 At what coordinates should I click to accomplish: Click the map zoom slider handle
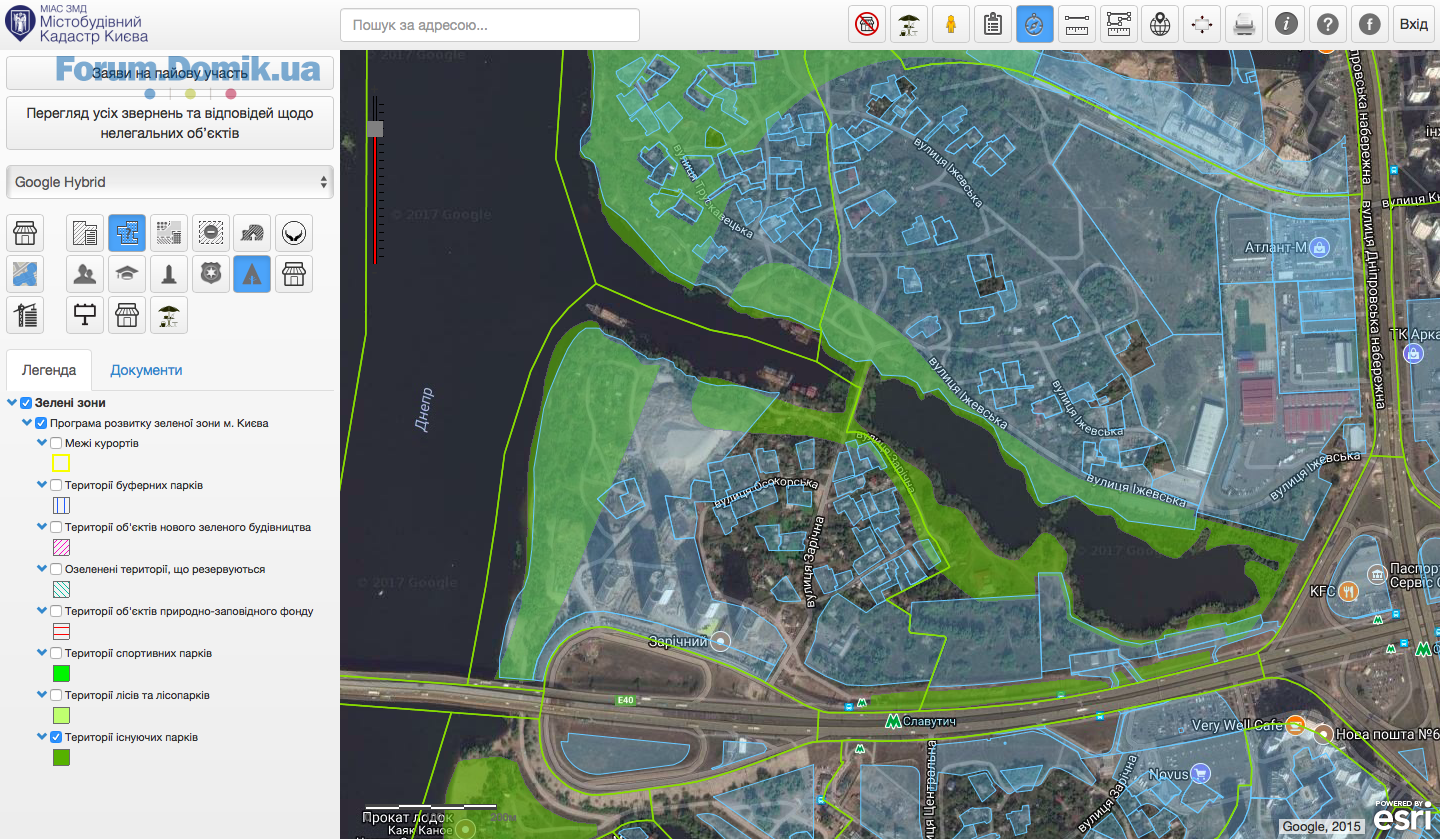tap(375, 129)
